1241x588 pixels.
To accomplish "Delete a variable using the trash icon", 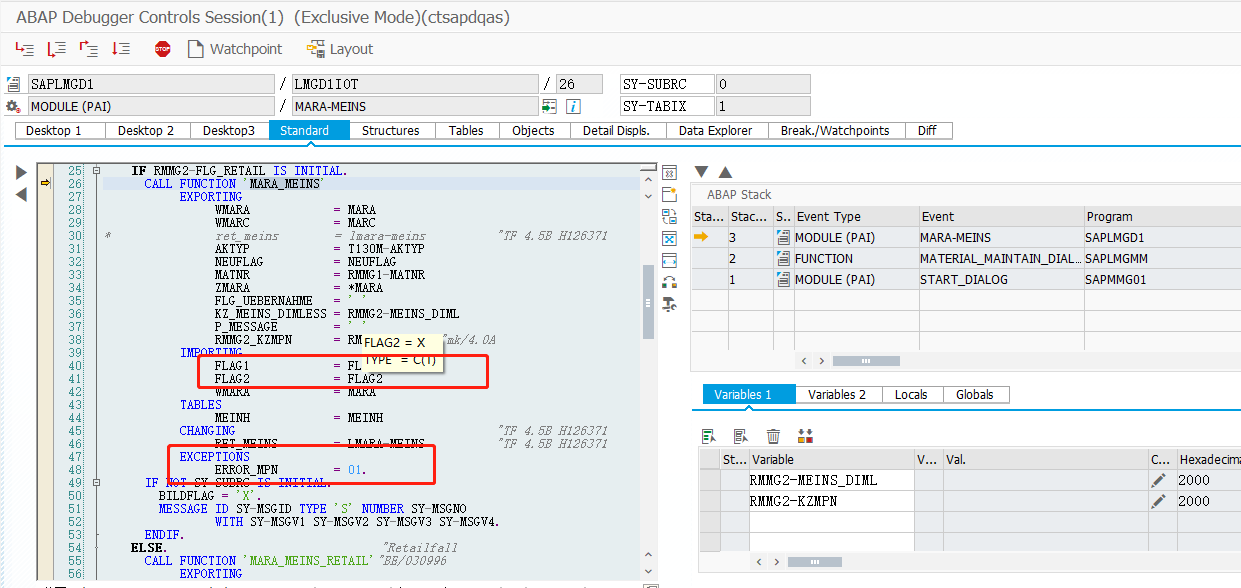I will pyautogui.click(x=771, y=435).
